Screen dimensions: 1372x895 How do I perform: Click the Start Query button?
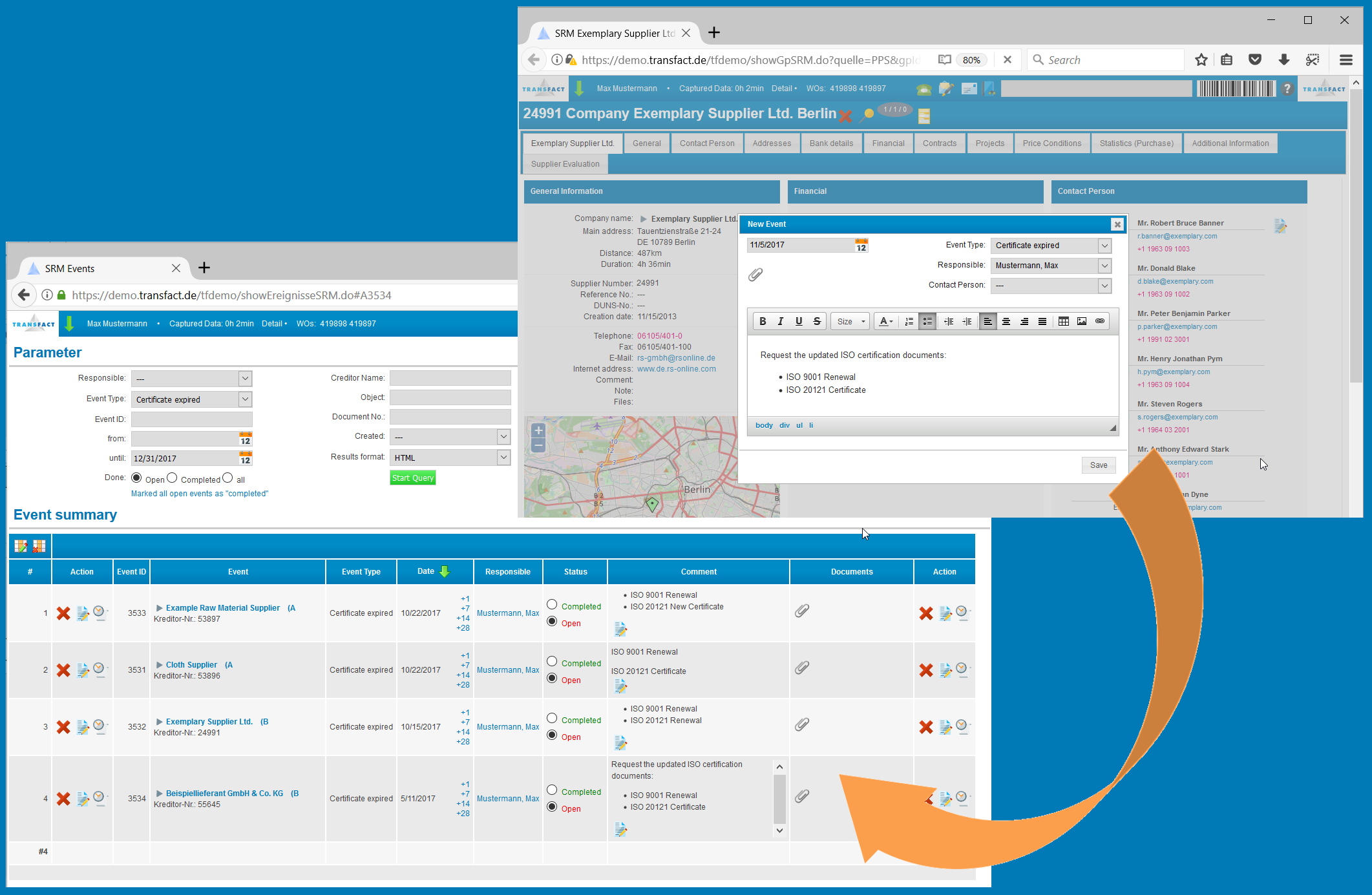click(x=413, y=478)
